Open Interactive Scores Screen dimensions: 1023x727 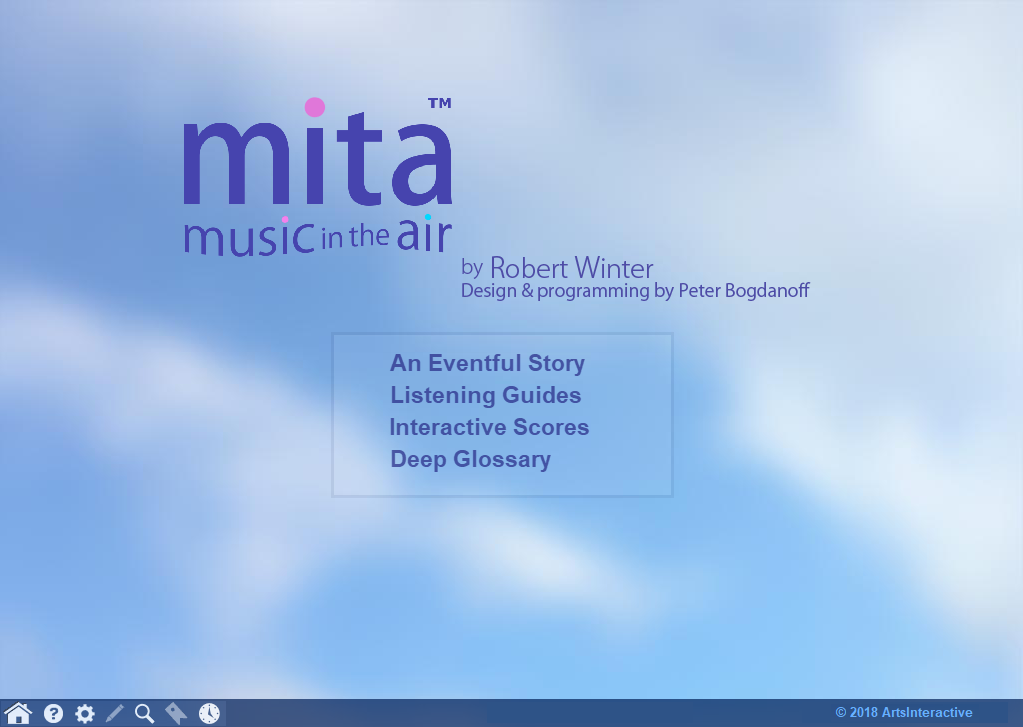(x=489, y=427)
